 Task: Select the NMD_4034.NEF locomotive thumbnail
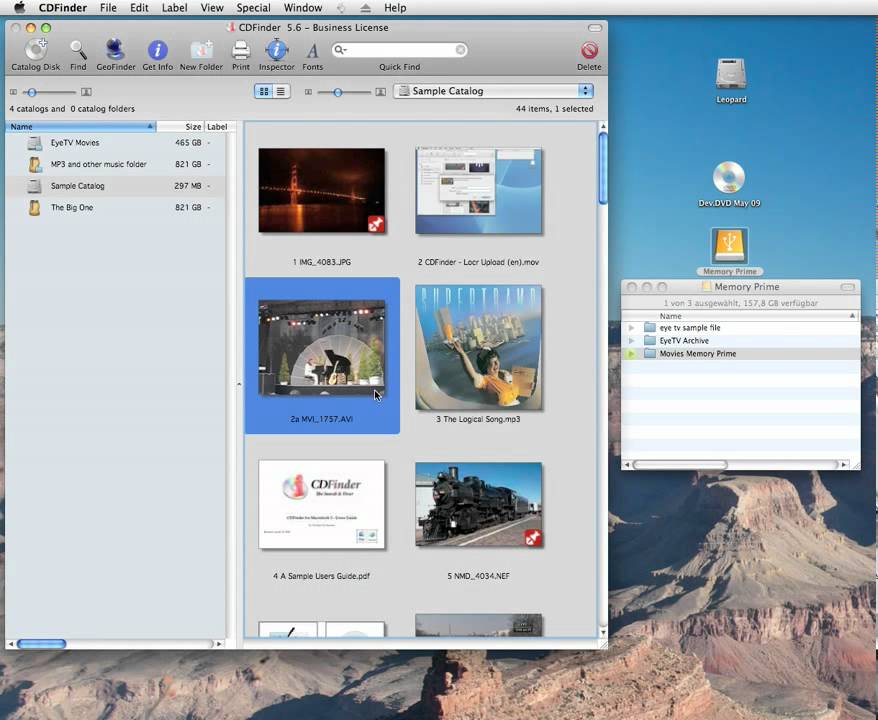coord(478,504)
